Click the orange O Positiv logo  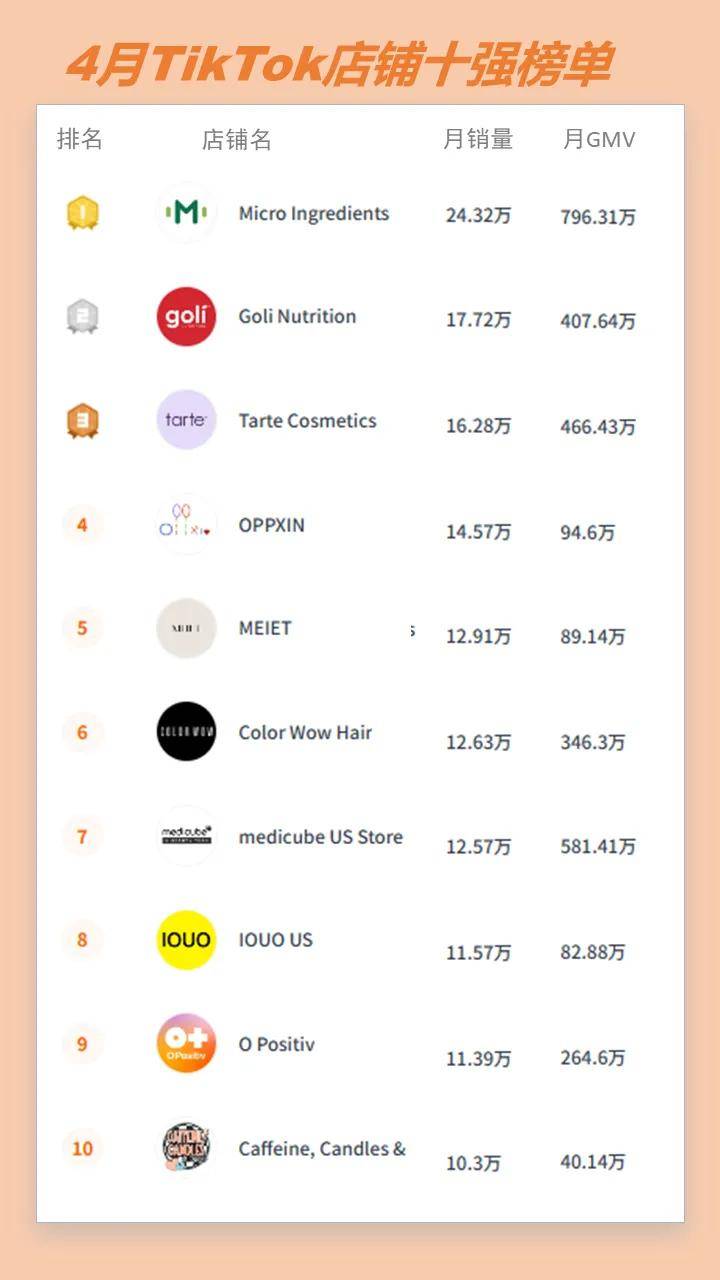click(186, 1043)
